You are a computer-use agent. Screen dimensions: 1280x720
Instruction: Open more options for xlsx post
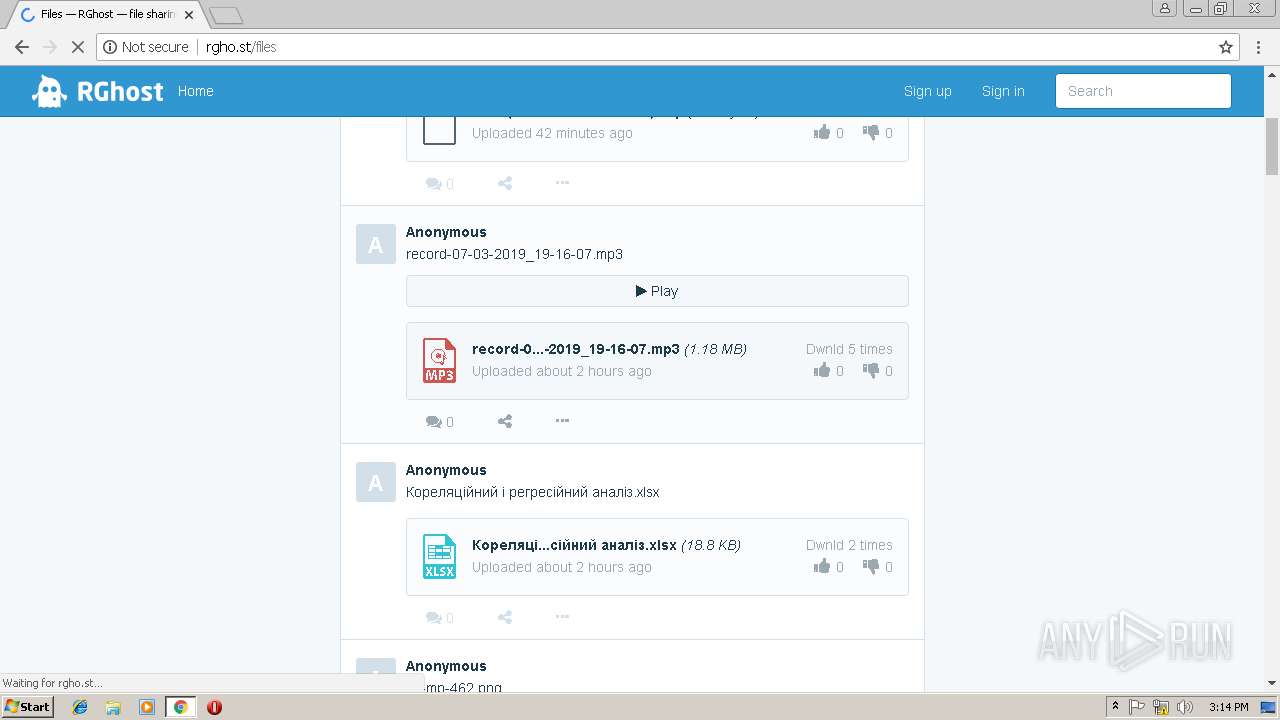(562, 618)
